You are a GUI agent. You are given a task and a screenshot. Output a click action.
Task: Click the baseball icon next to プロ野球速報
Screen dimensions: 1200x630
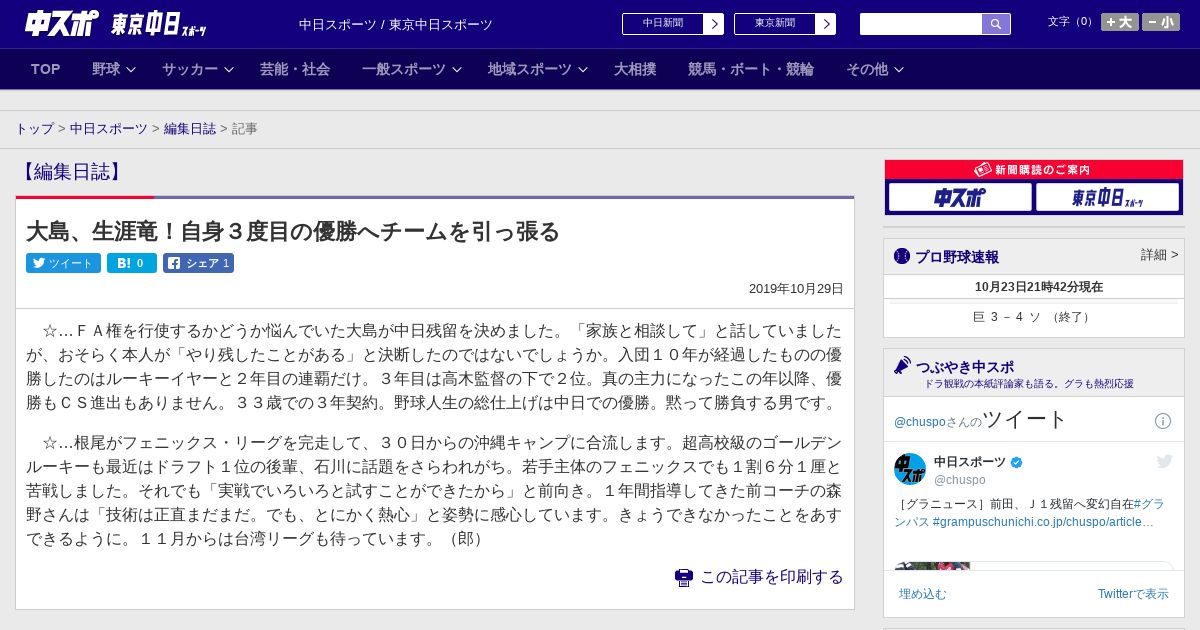click(x=902, y=256)
